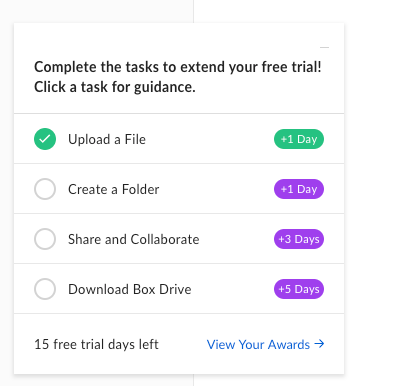
Task: Click the +3 Days badge
Action: click(299, 239)
